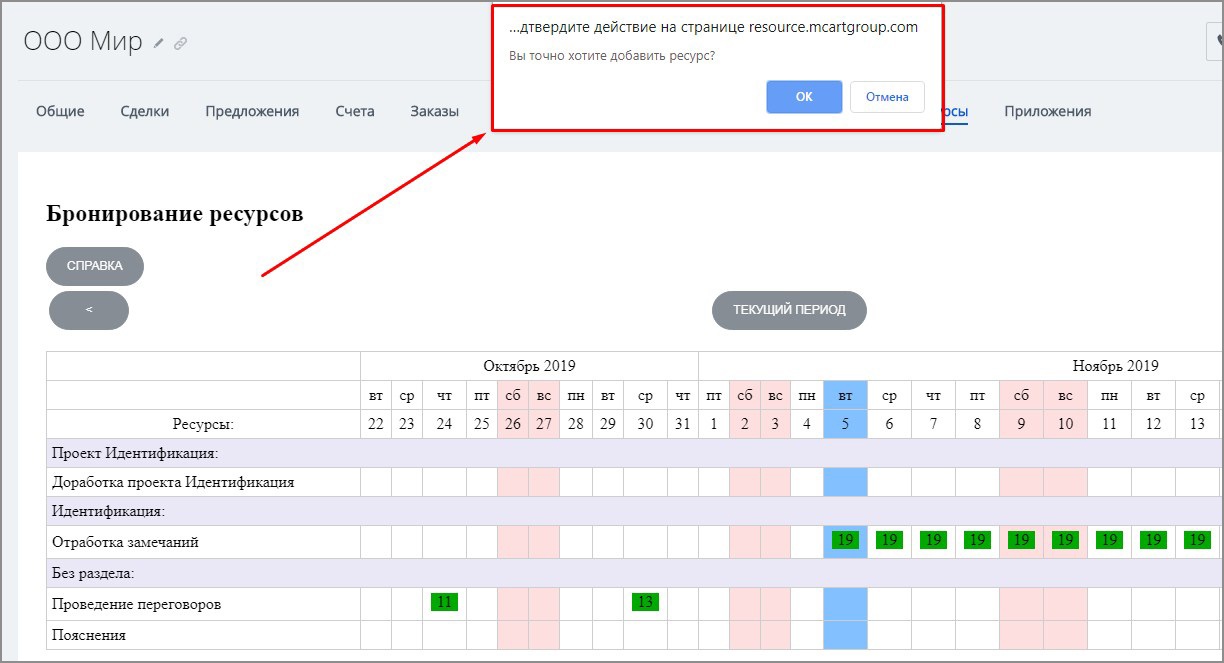
Task: Click the СПРАВКА help button
Action: tap(95, 266)
